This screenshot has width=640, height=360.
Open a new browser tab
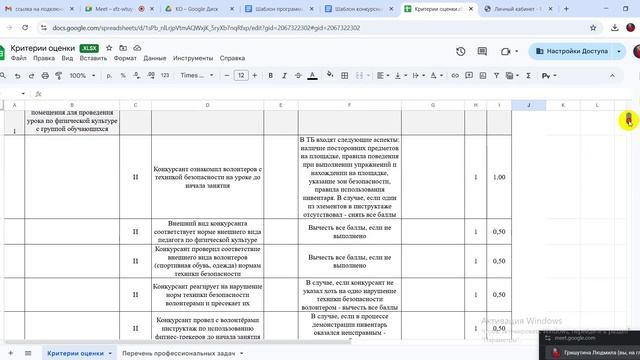pyautogui.click(x=566, y=9)
